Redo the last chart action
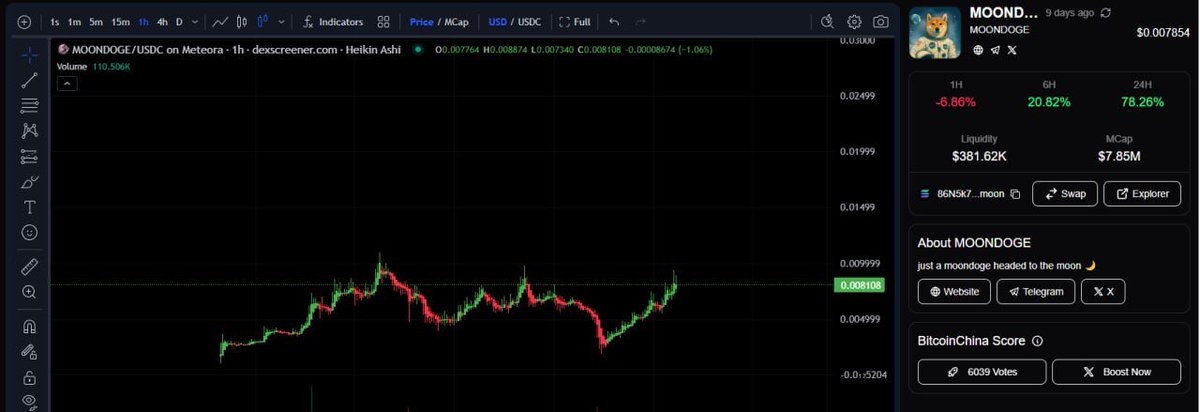 pyautogui.click(x=640, y=21)
